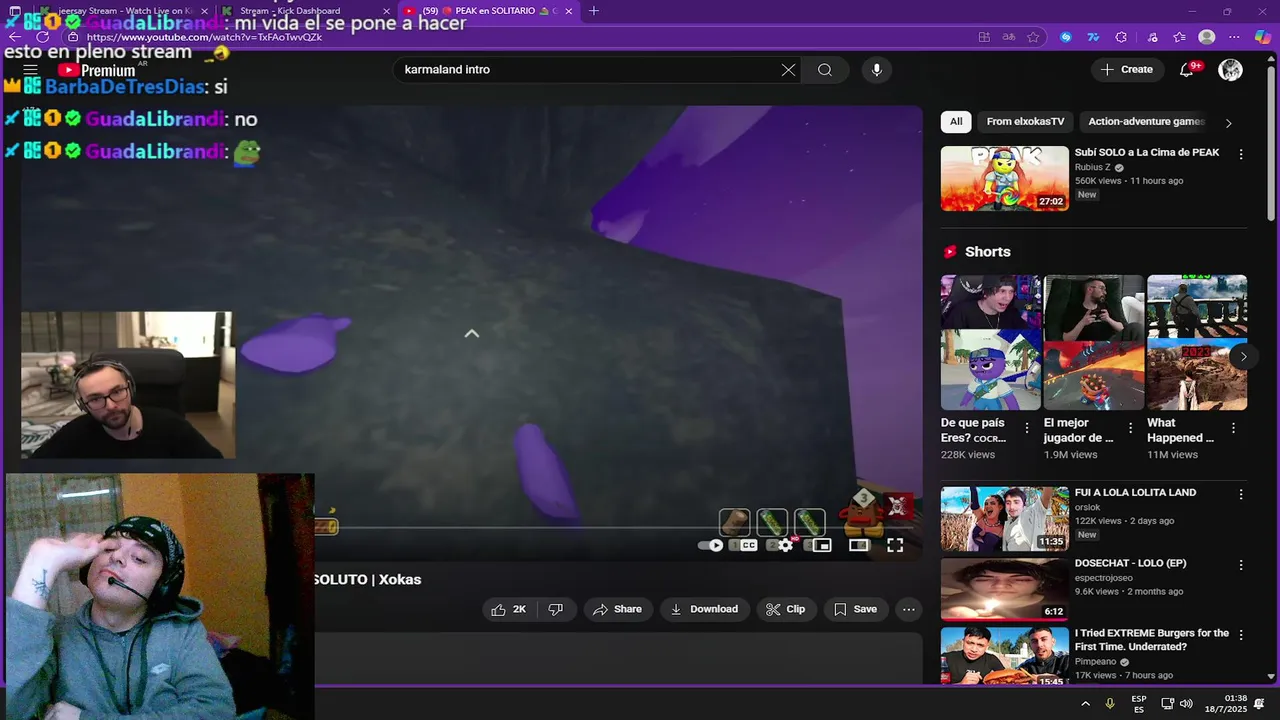Click the Create button

tap(1127, 69)
